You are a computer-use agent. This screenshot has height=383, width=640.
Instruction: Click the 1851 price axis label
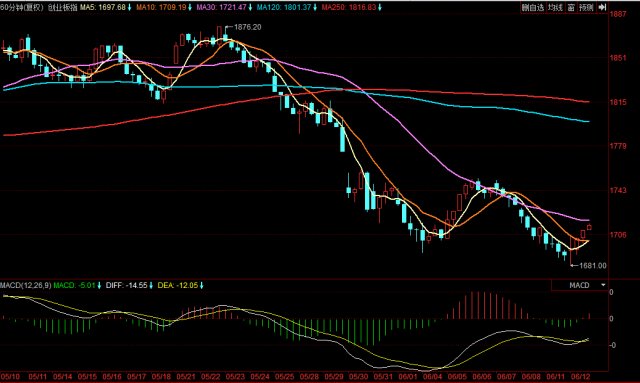click(x=618, y=58)
